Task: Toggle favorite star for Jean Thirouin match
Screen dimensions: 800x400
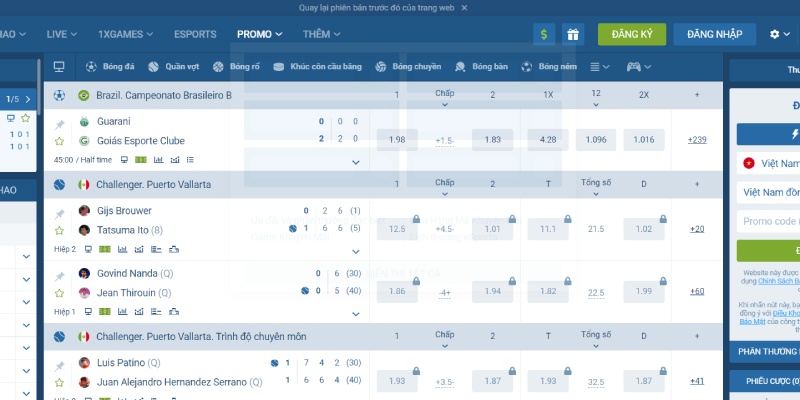Action: click(x=59, y=293)
